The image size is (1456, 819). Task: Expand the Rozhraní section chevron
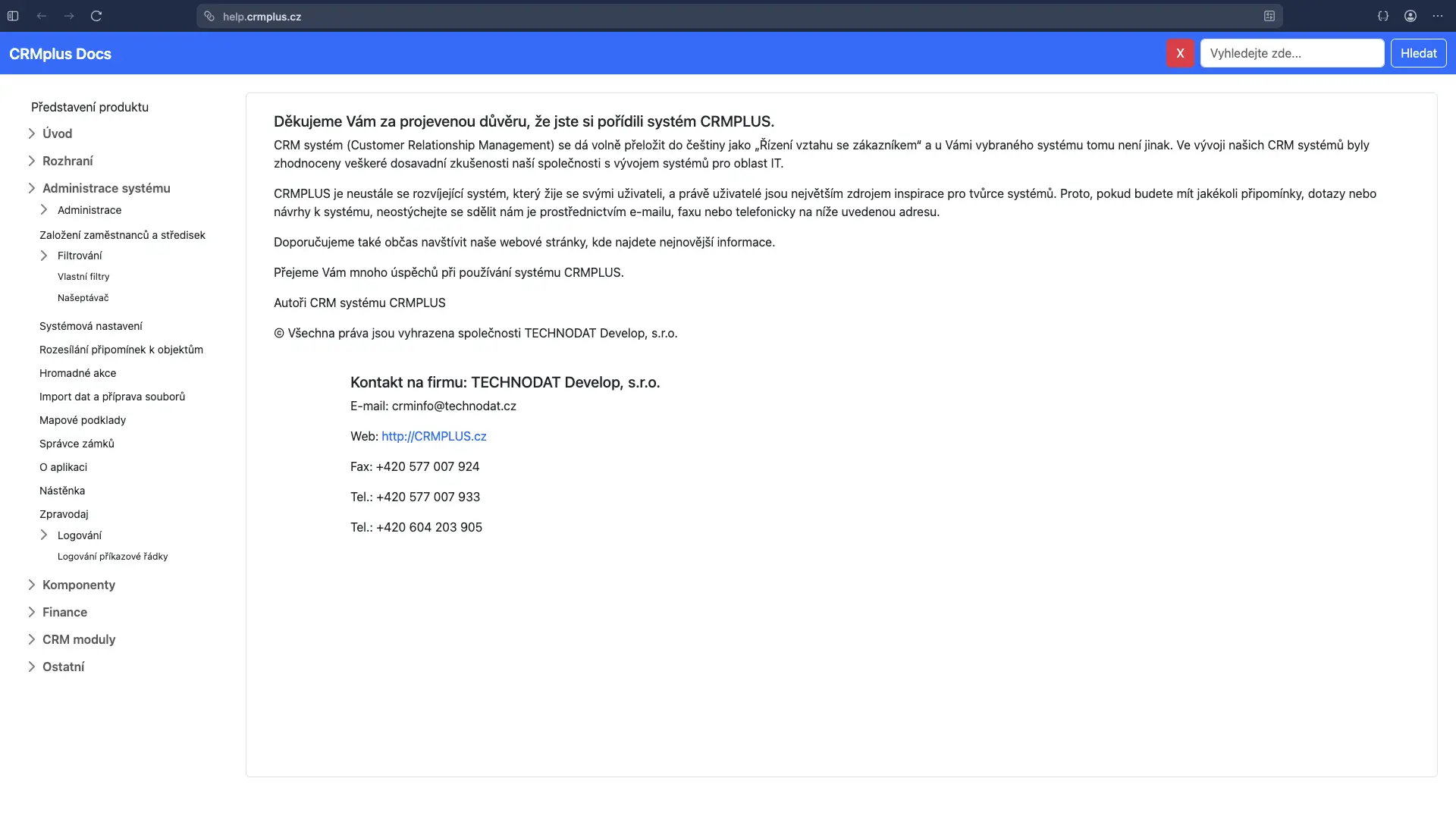(x=32, y=161)
